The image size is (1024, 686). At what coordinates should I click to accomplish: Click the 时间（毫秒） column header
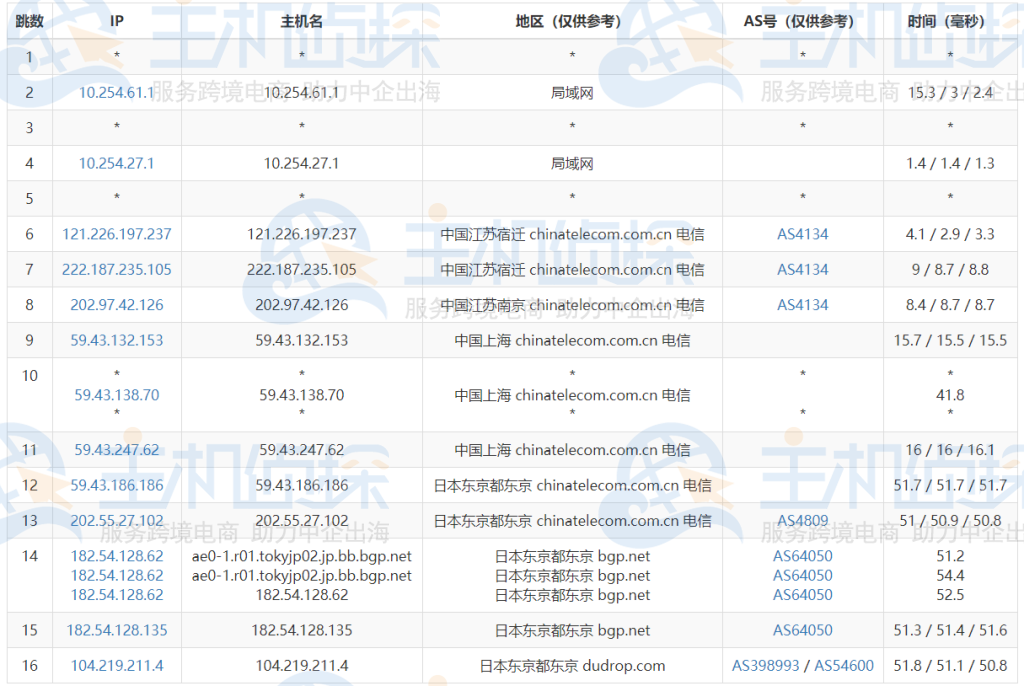coord(950,21)
